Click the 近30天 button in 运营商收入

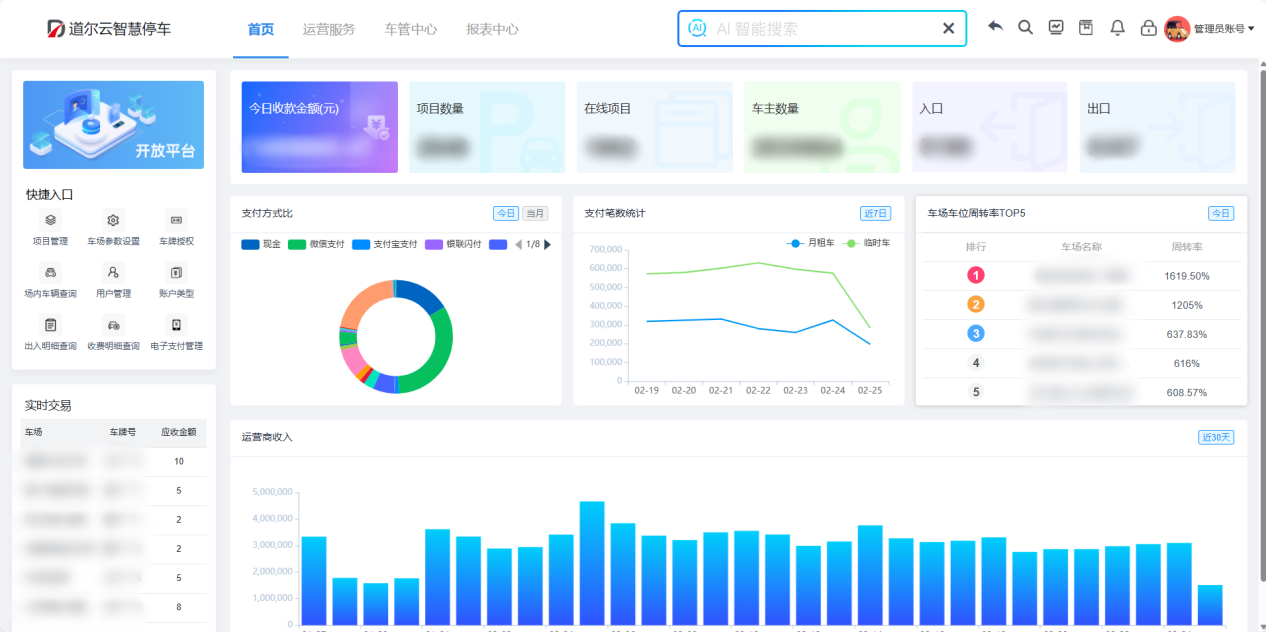pyautogui.click(x=1216, y=437)
